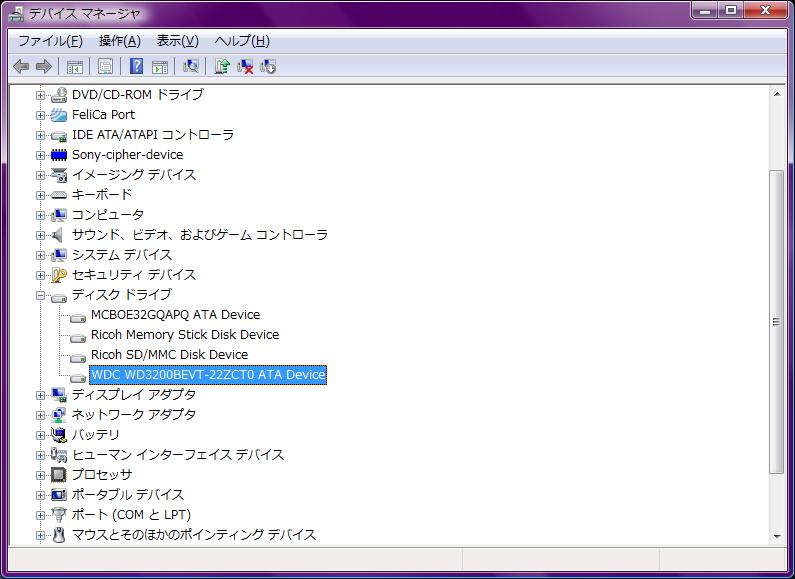Click the DVD/CD-ROM drive category icon

(x=59, y=95)
